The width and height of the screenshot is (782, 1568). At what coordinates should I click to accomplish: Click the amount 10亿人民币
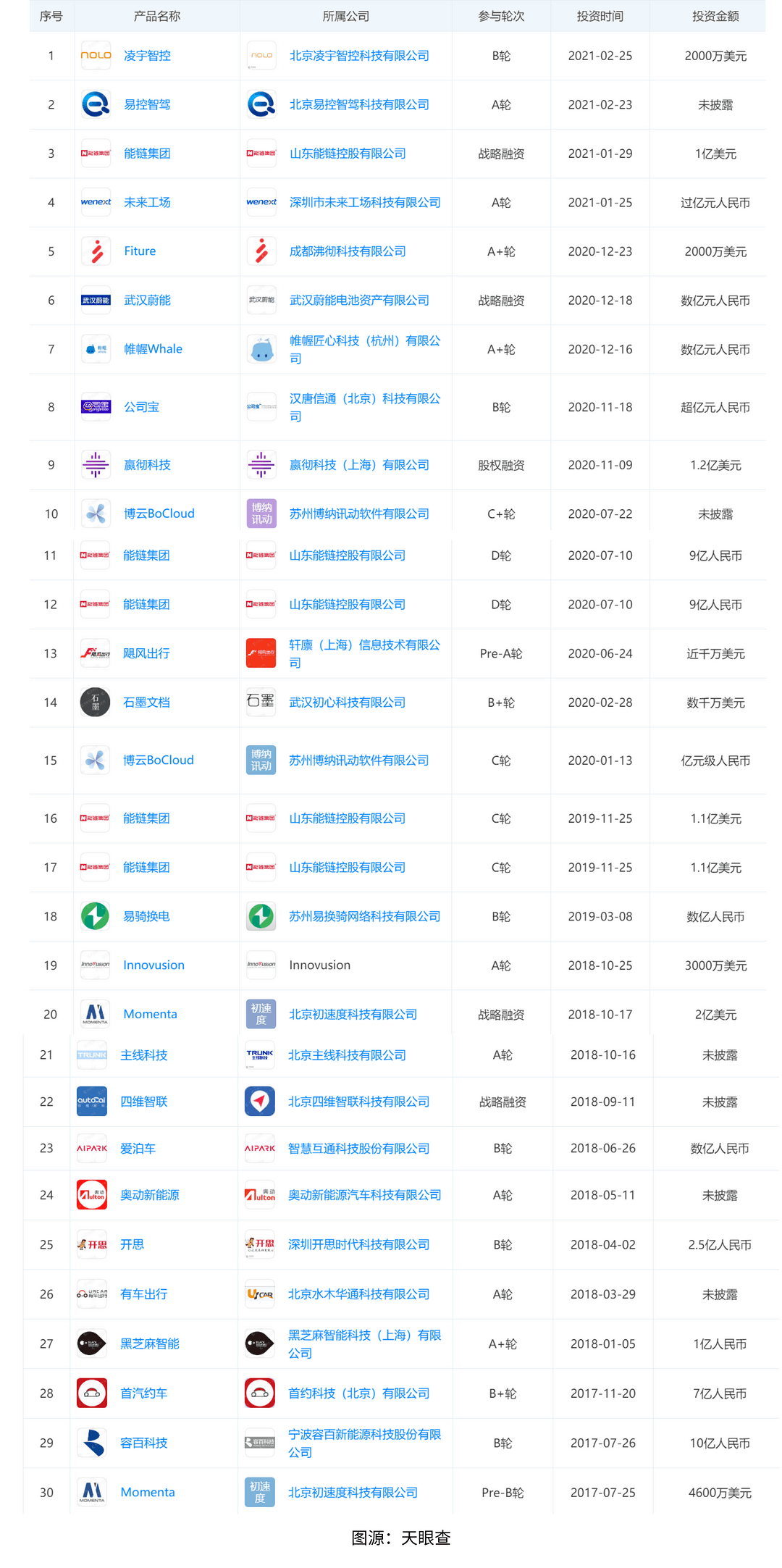(x=720, y=1443)
